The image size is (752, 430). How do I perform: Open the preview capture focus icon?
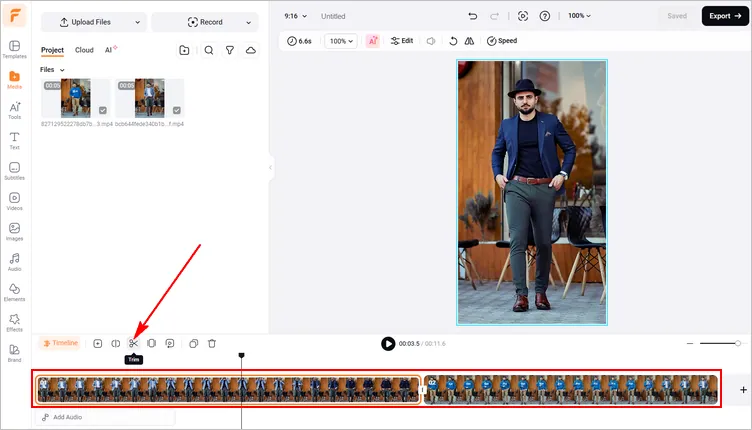[523, 16]
